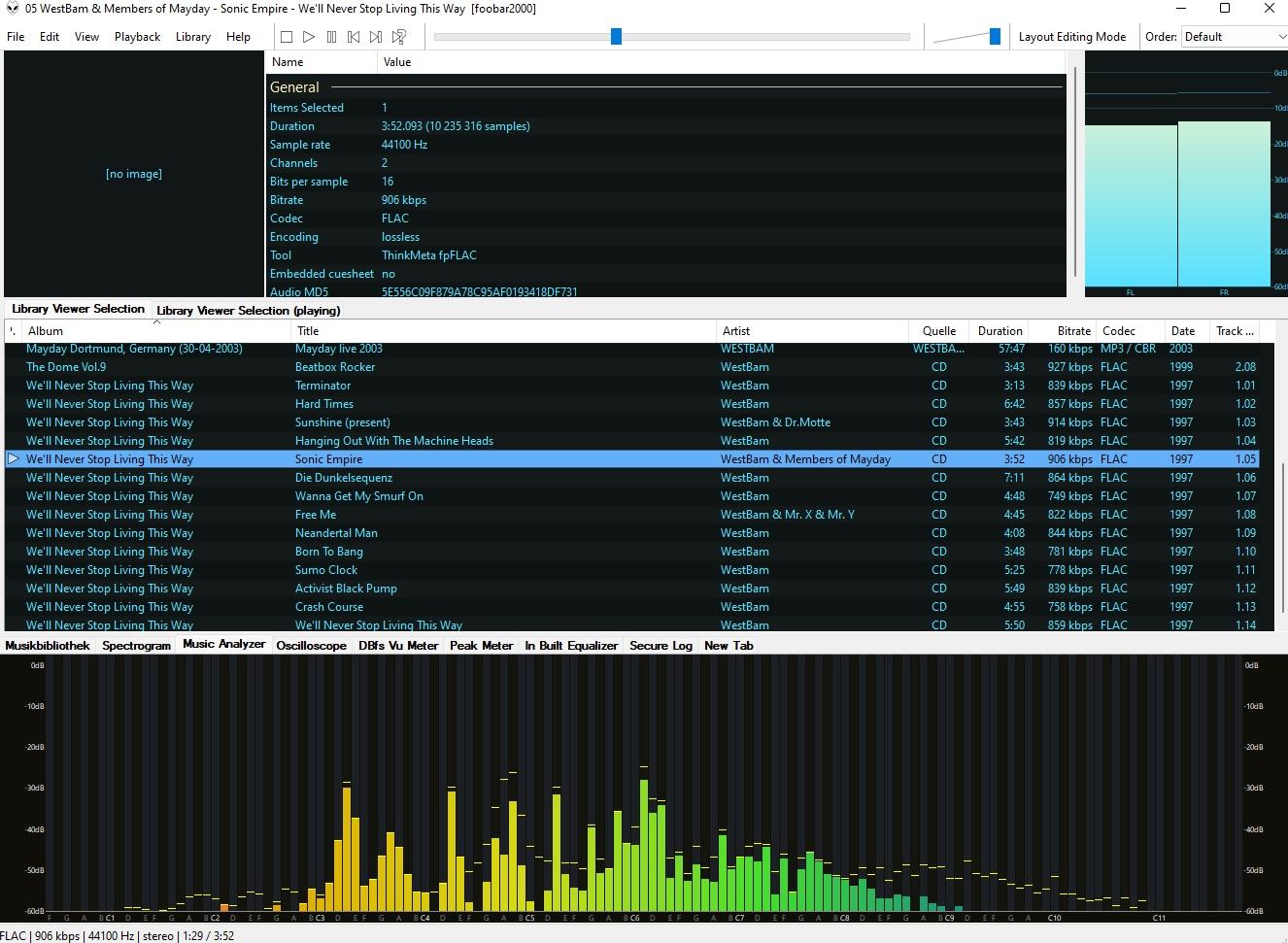Select the 'Mayday live 2003' track
The height and width of the screenshot is (943, 1288).
(631, 349)
